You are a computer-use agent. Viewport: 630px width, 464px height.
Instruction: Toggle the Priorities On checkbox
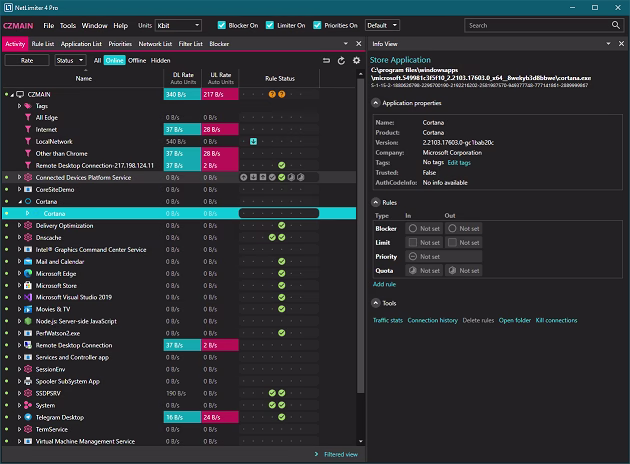tap(317, 25)
